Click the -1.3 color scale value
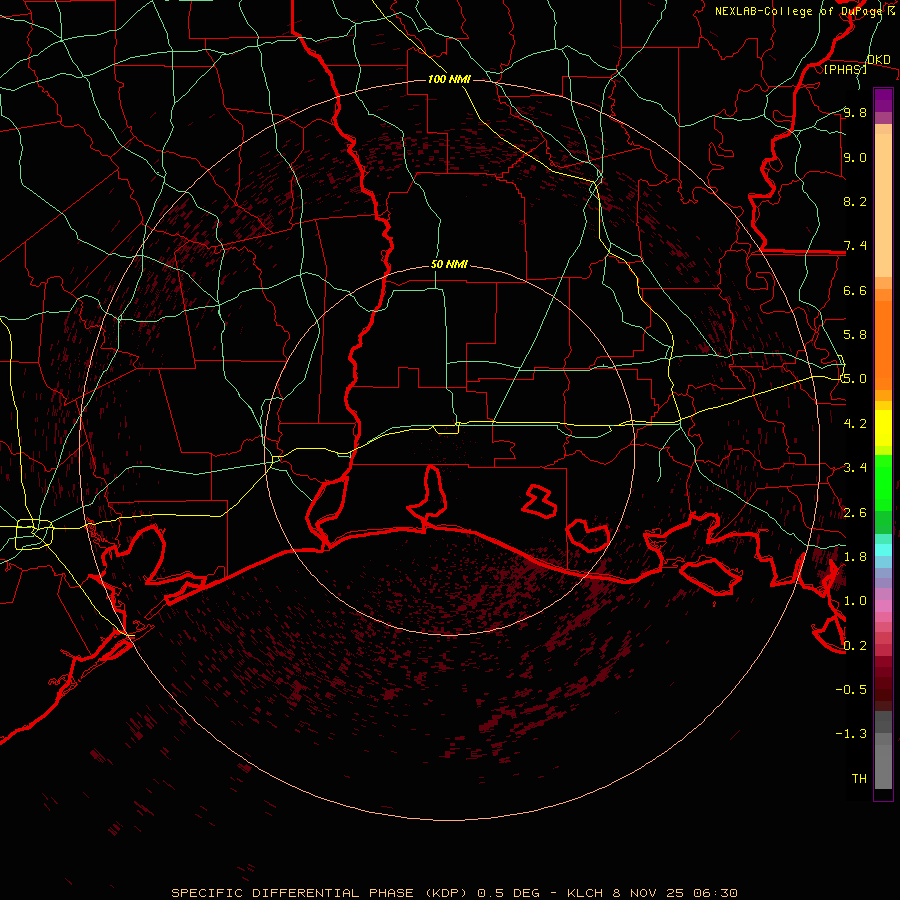The image size is (900, 900). [851, 734]
